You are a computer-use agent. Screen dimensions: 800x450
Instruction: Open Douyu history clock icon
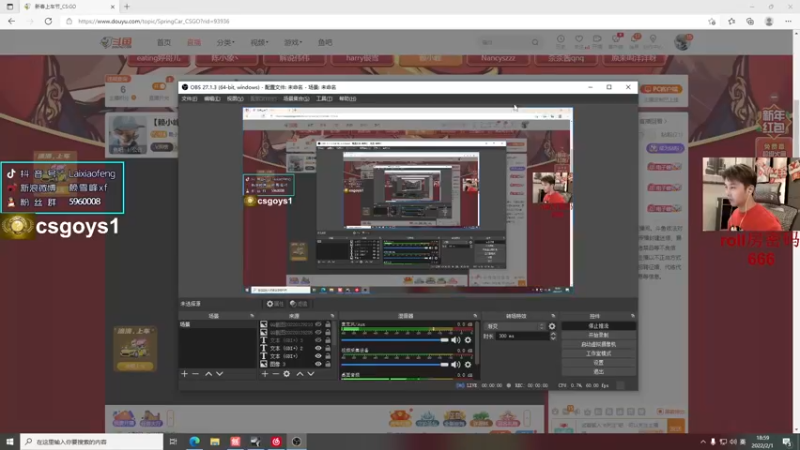[x=561, y=41]
